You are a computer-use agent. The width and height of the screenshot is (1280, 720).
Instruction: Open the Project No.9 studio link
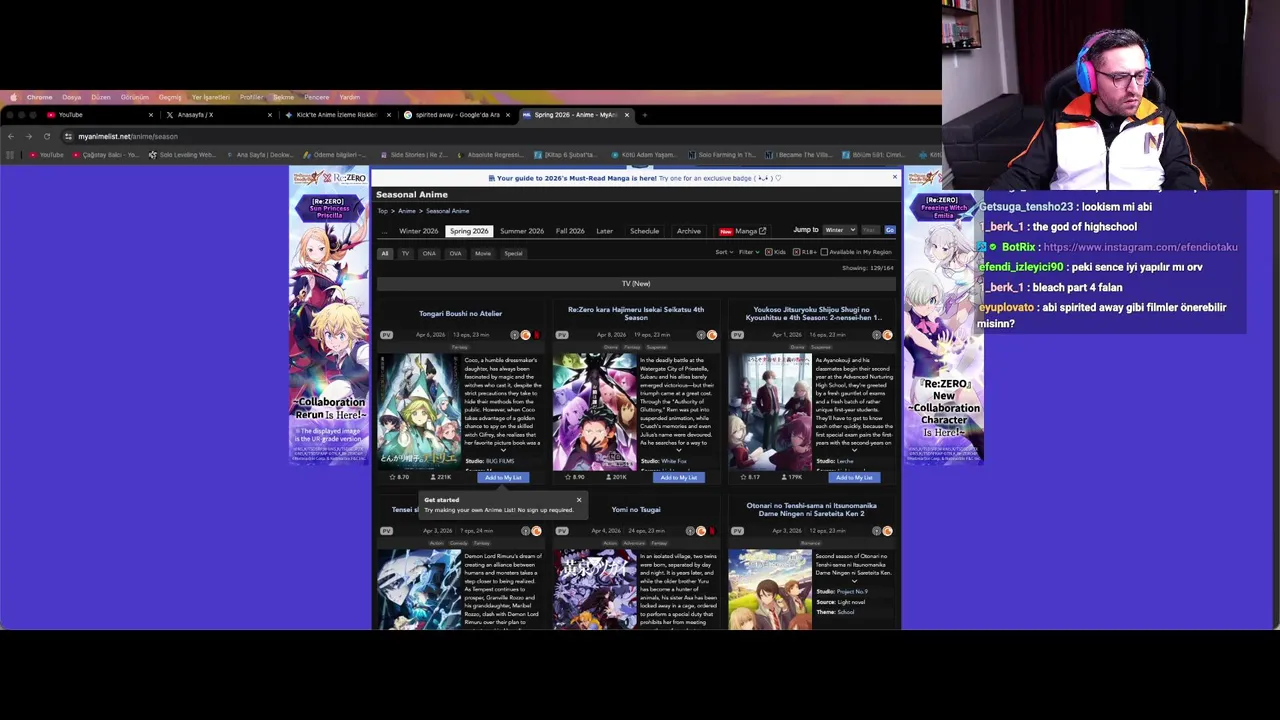851,592
